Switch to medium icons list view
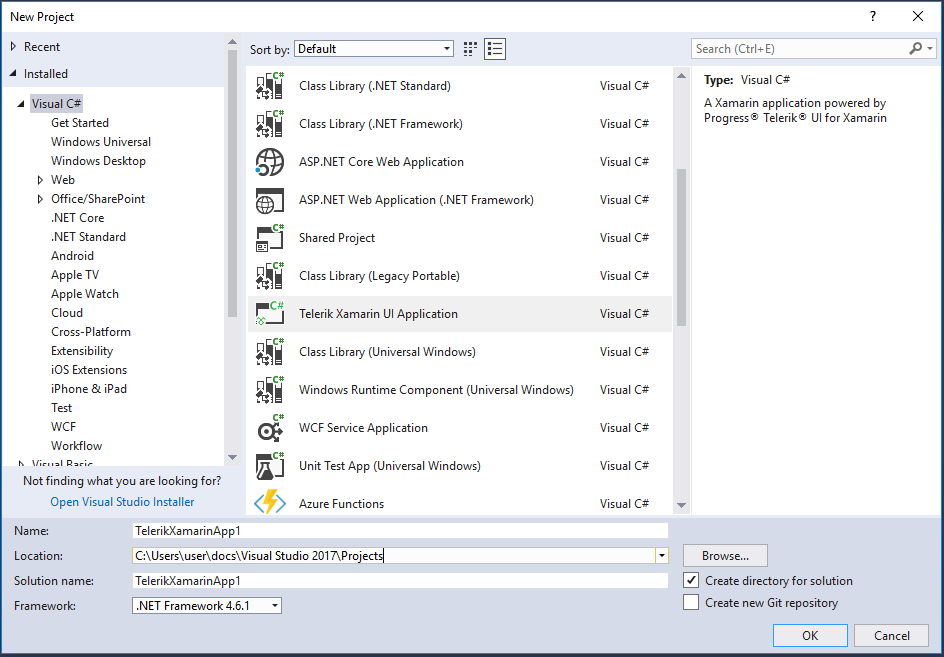Viewport: 944px width, 657px height. click(495, 49)
